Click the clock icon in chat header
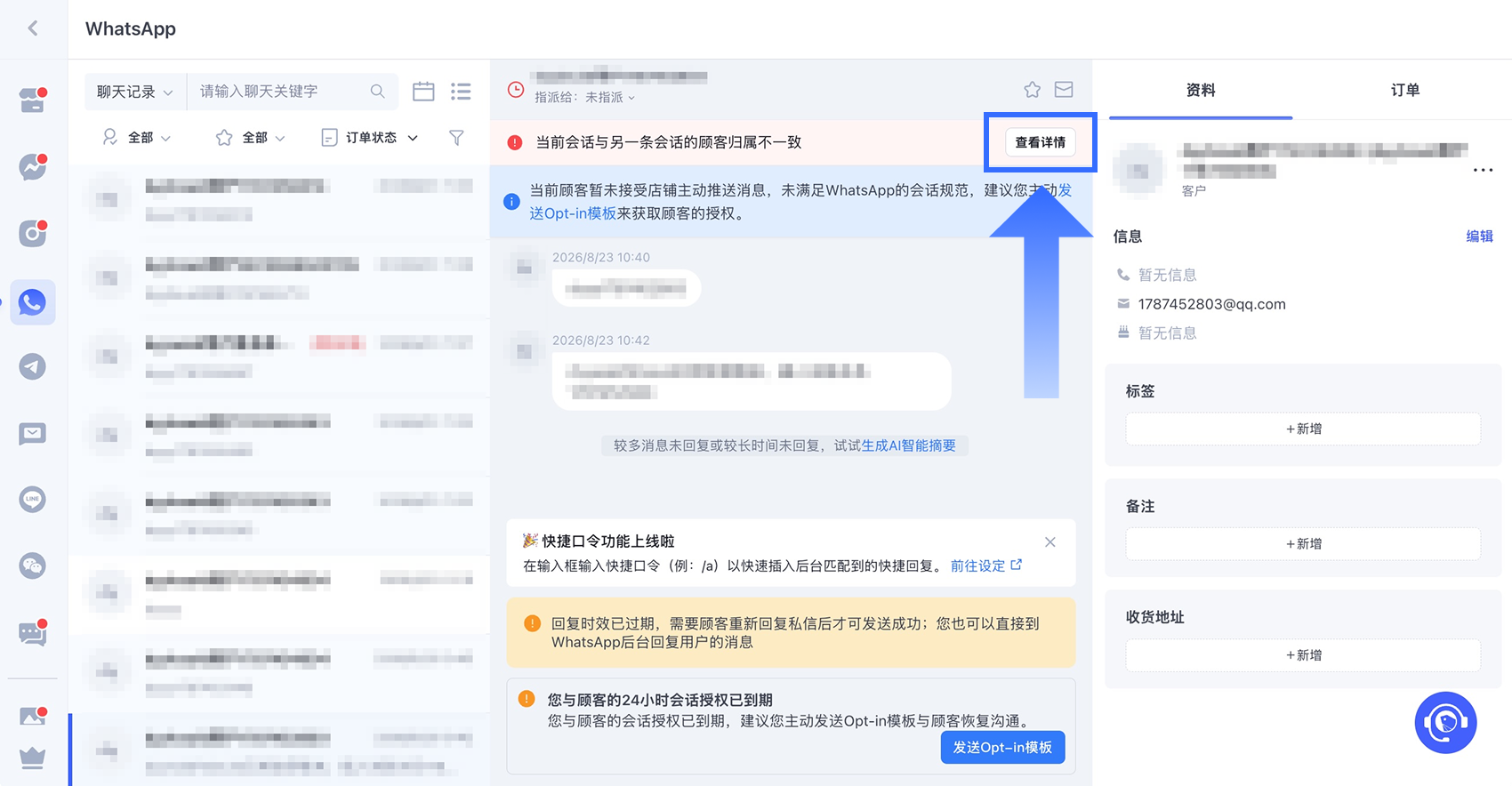Viewport: 1512px width, 786px height. point(516,89)
